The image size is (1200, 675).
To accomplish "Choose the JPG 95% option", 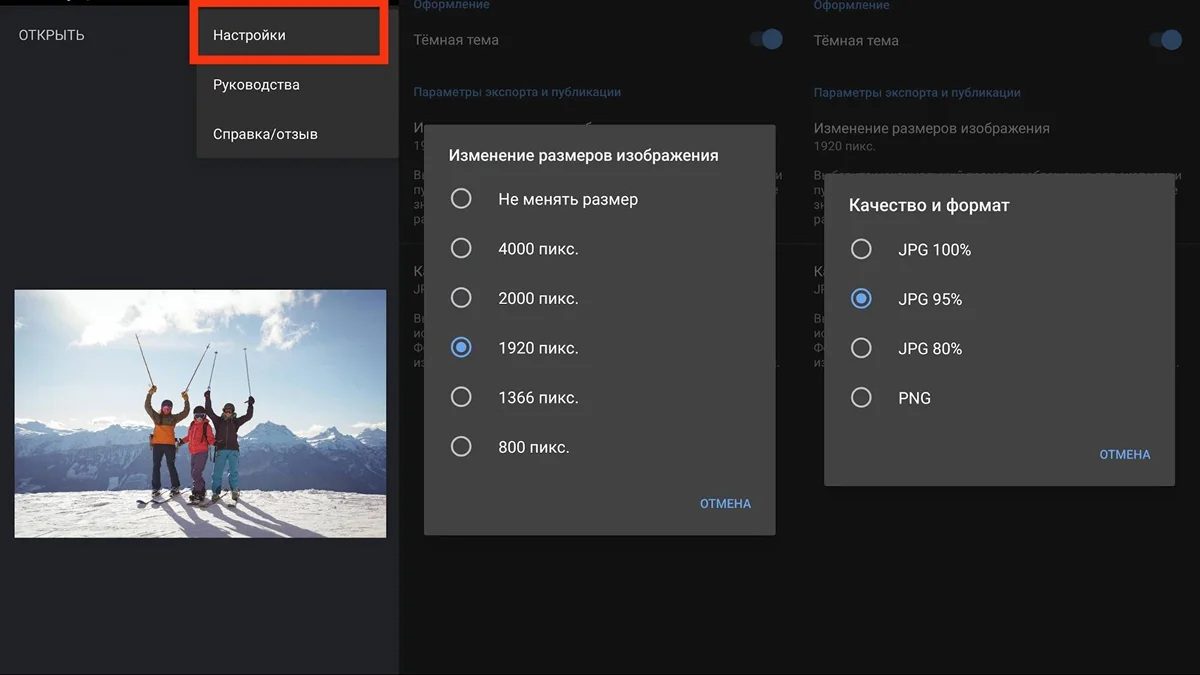I will pyautogui.click(x=861, y=299).
